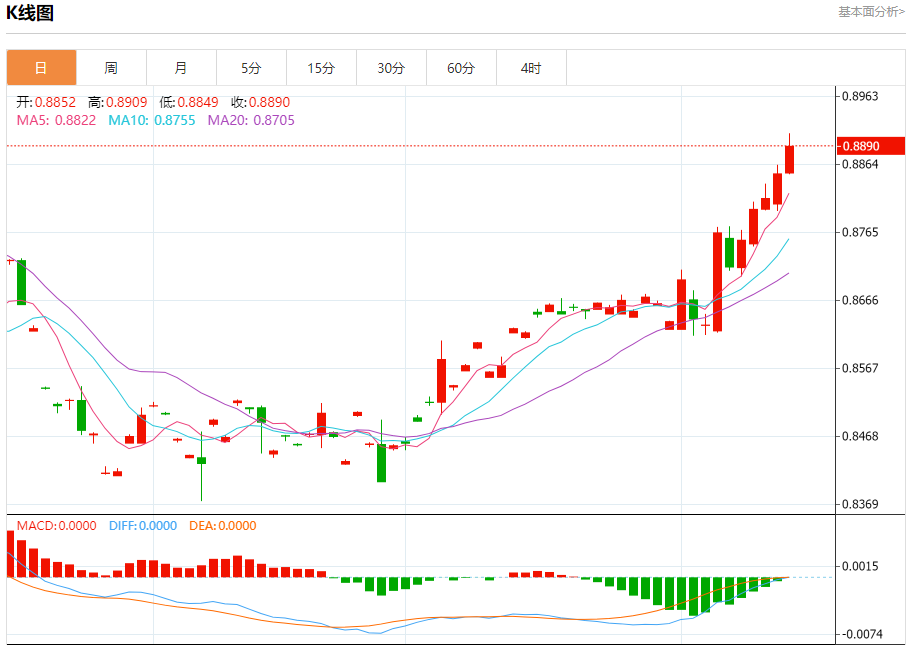Select the 日 daily chart tab
This screenshot has height=645, width=908.
[41, 68]
